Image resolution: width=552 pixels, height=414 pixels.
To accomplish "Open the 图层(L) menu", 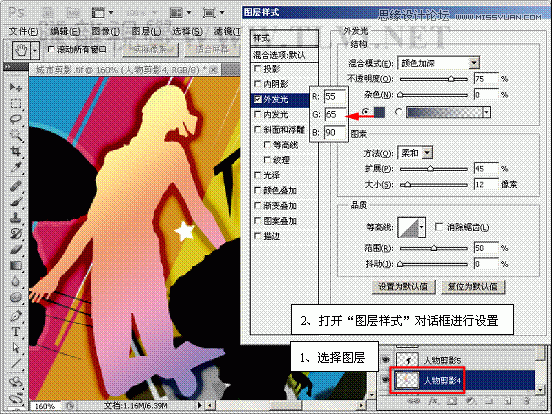I will point(146,32).
